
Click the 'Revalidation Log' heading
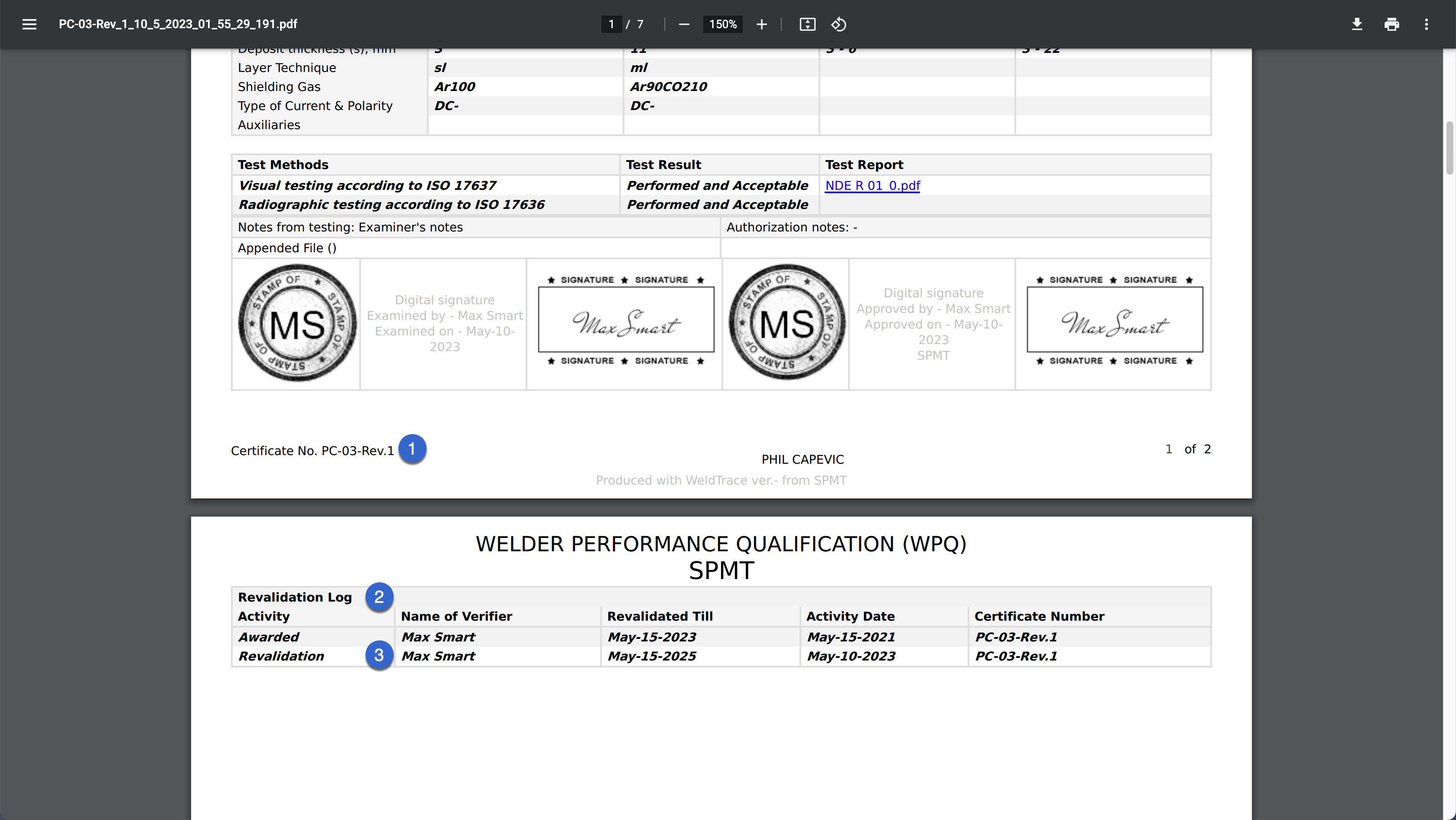pyautogui.click(x=295, y=597)
